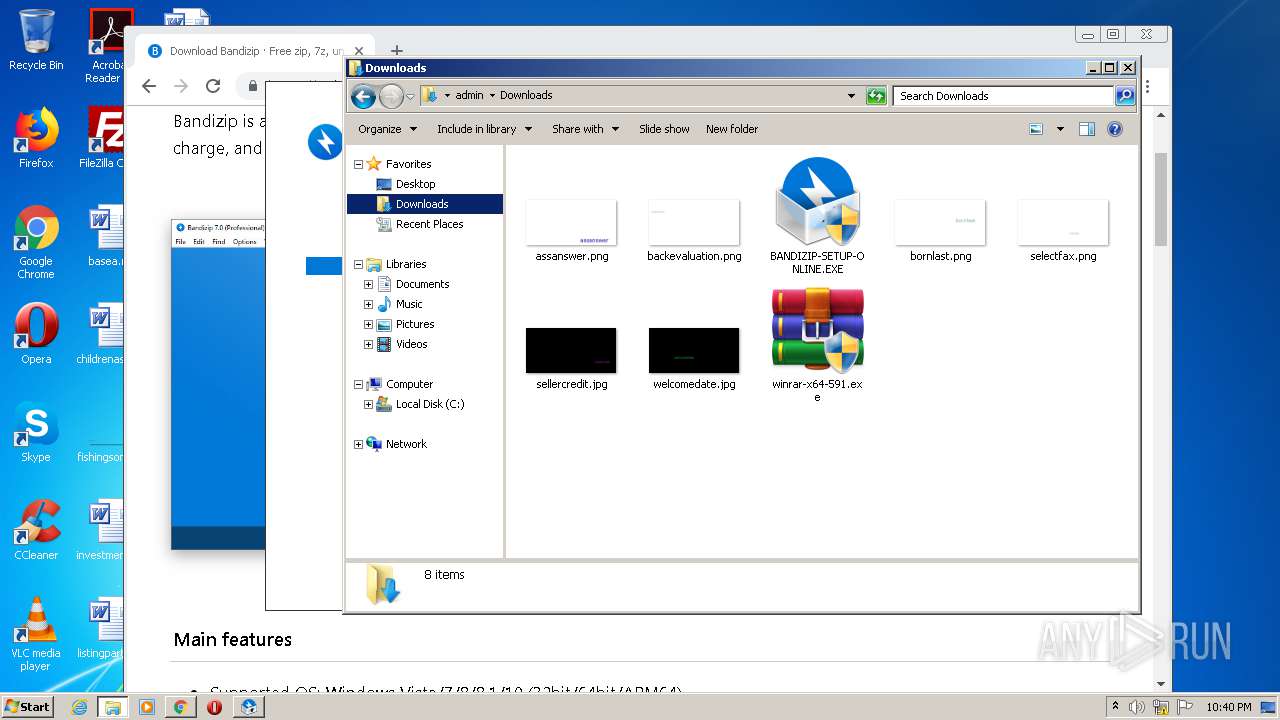Image resolution: width=1280 pixels, height=720 pixels.
Task: Reload the page in Chrome
Action: click(212, 86)
